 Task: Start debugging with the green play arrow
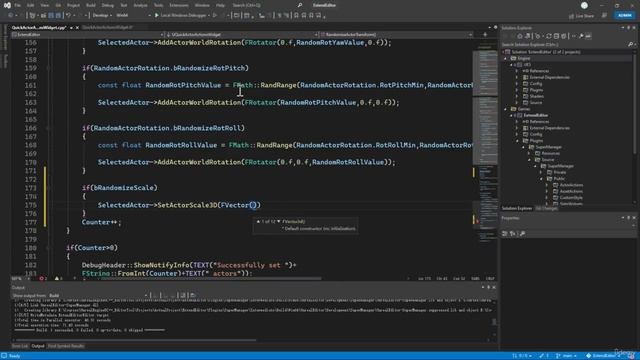tap(157, 15)
